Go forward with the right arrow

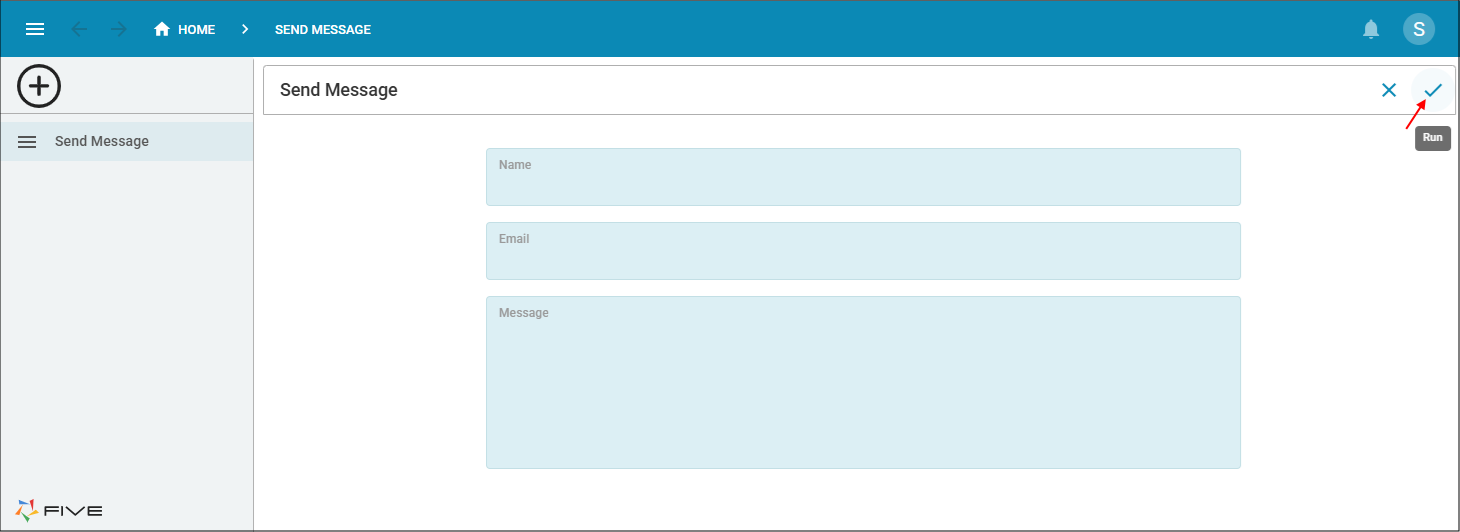click(119, 29)
